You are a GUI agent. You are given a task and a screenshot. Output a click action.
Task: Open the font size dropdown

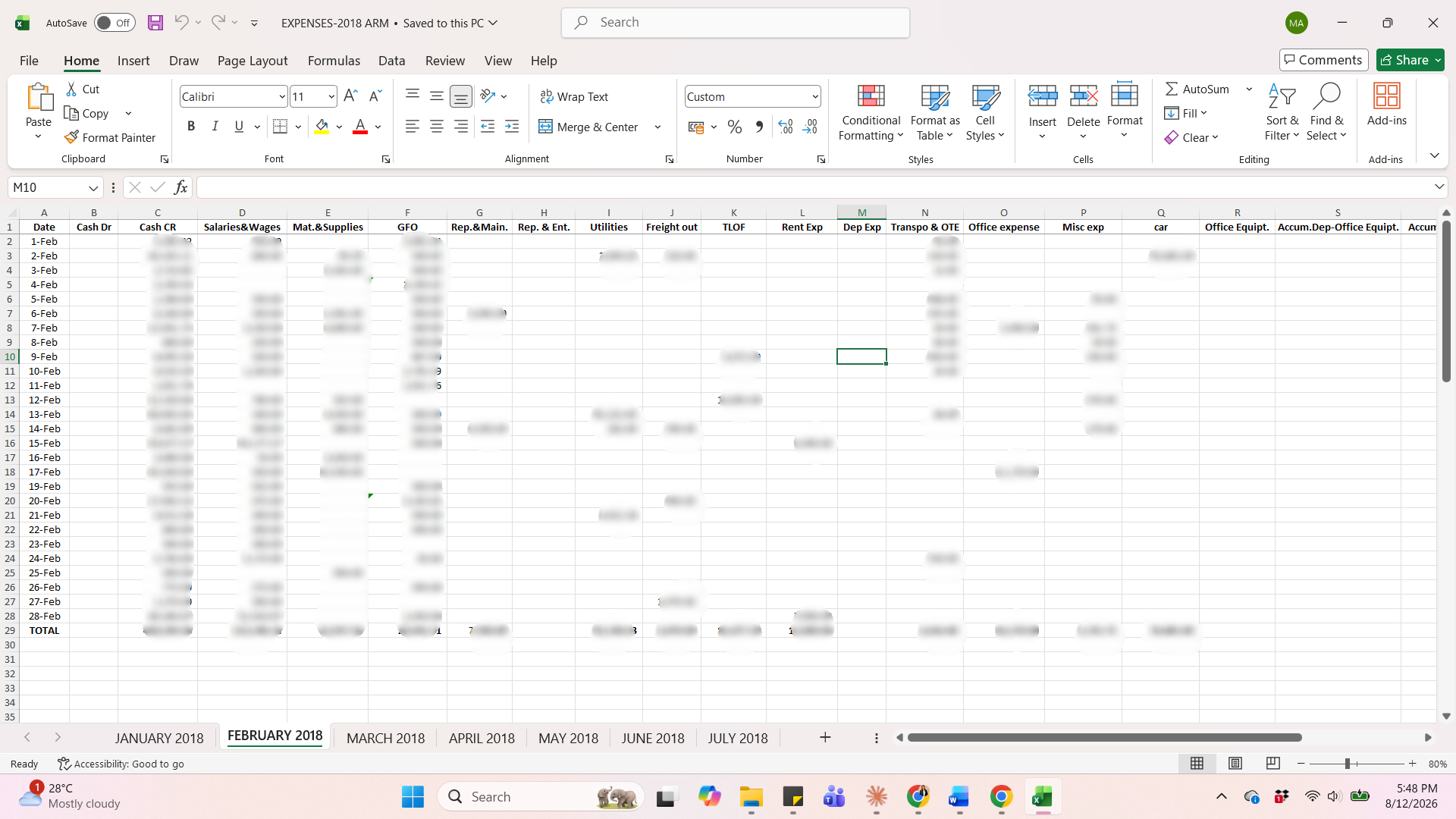[331, 96]
